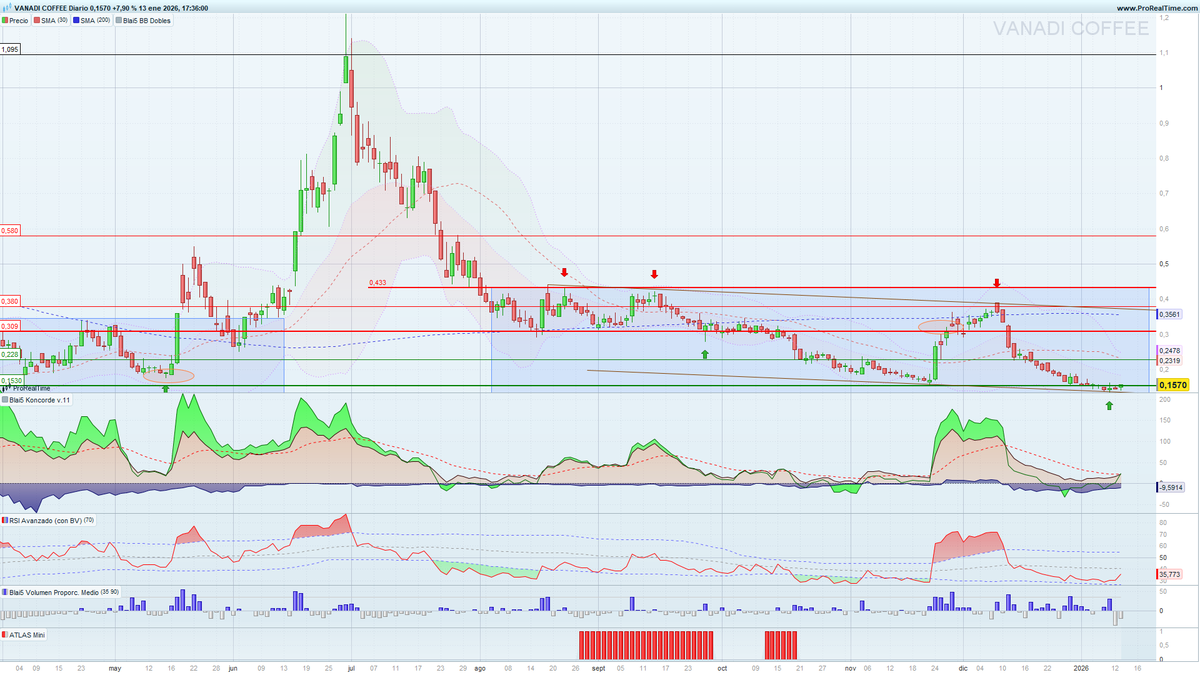Select the 1,095 horizontal level label
Image resolution: width=1200 pixels, height=675 pixels.
coord(10,49)
